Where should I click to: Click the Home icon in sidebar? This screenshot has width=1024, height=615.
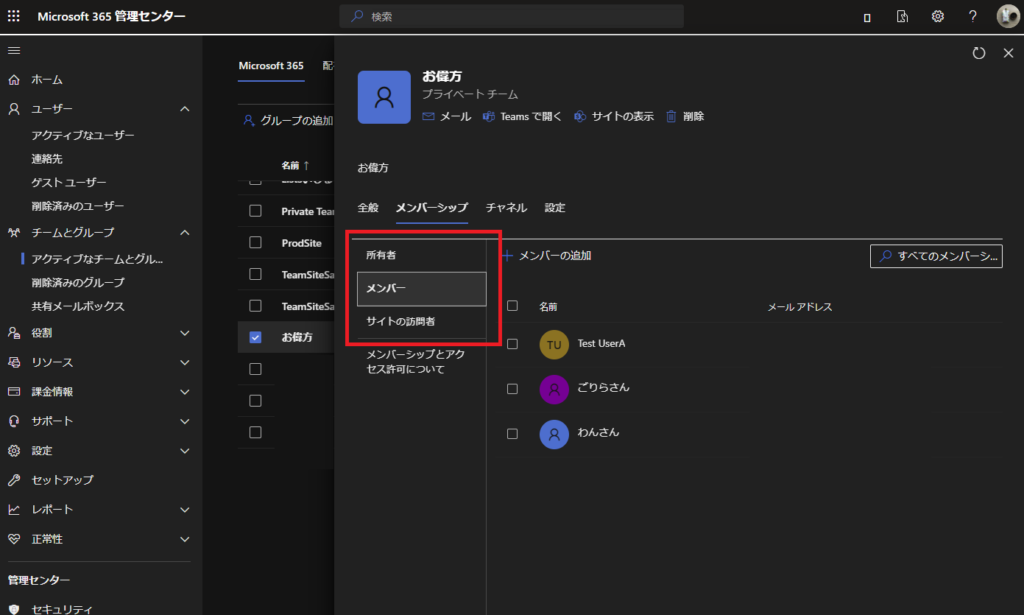(x=14, y=80)
